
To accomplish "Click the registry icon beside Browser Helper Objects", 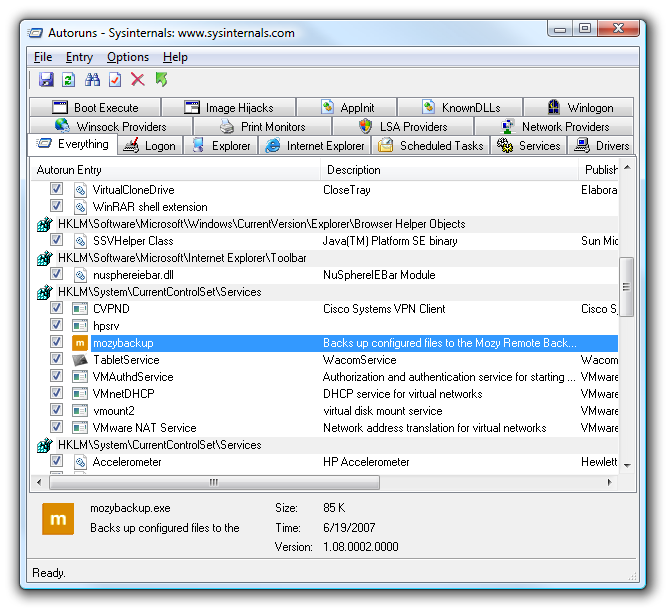I will (44, 224).
